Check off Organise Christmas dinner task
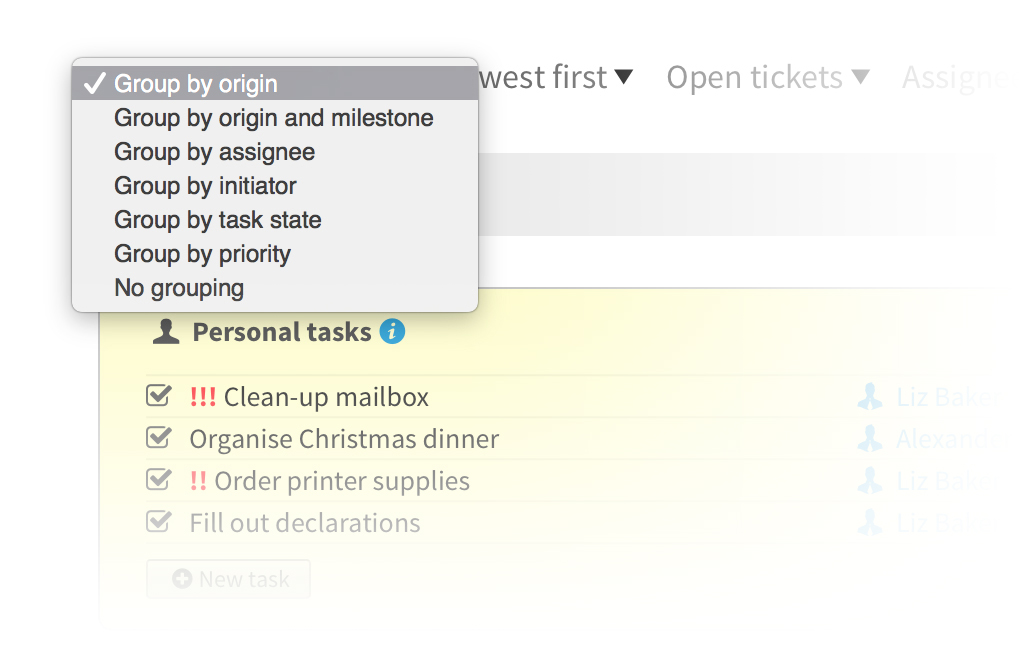This screenshot has height=652, width=1028. point(158,438)
